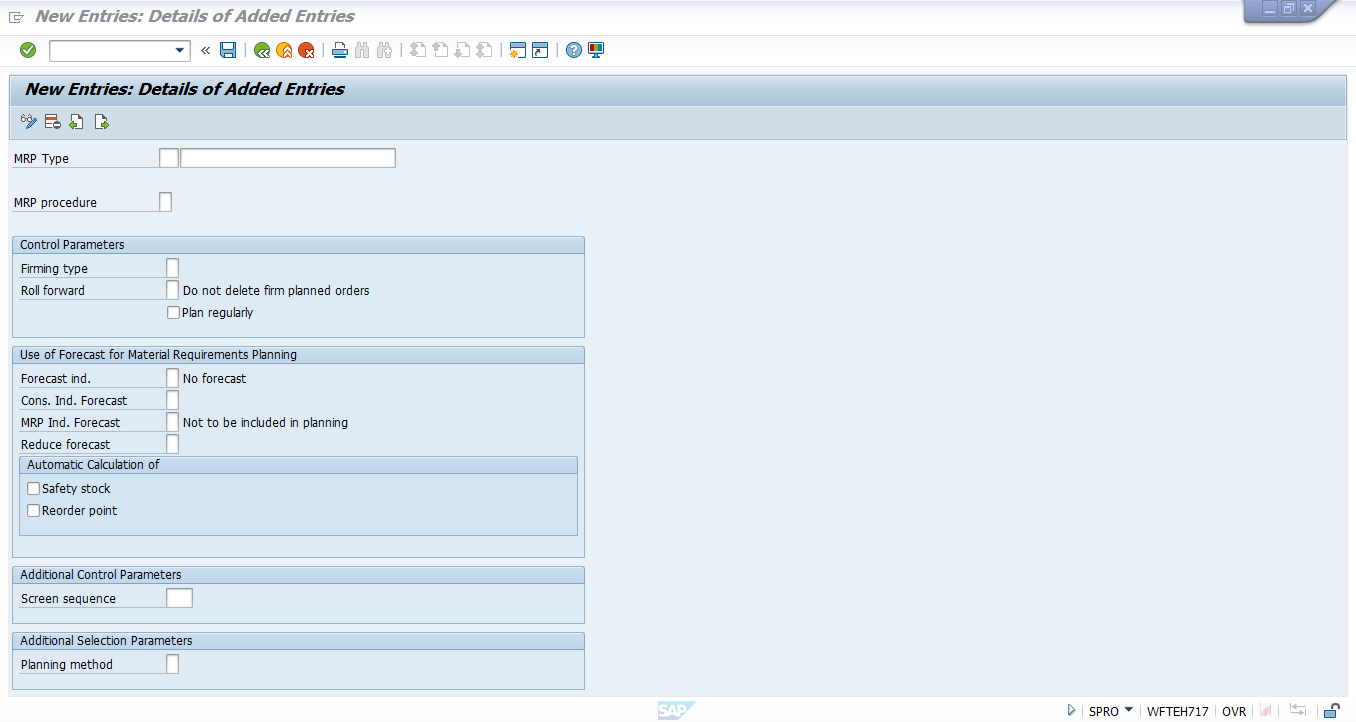Click the MRP Type description field
The width and height of the screenshot is (1356, 722).
[x=288, y=158]
